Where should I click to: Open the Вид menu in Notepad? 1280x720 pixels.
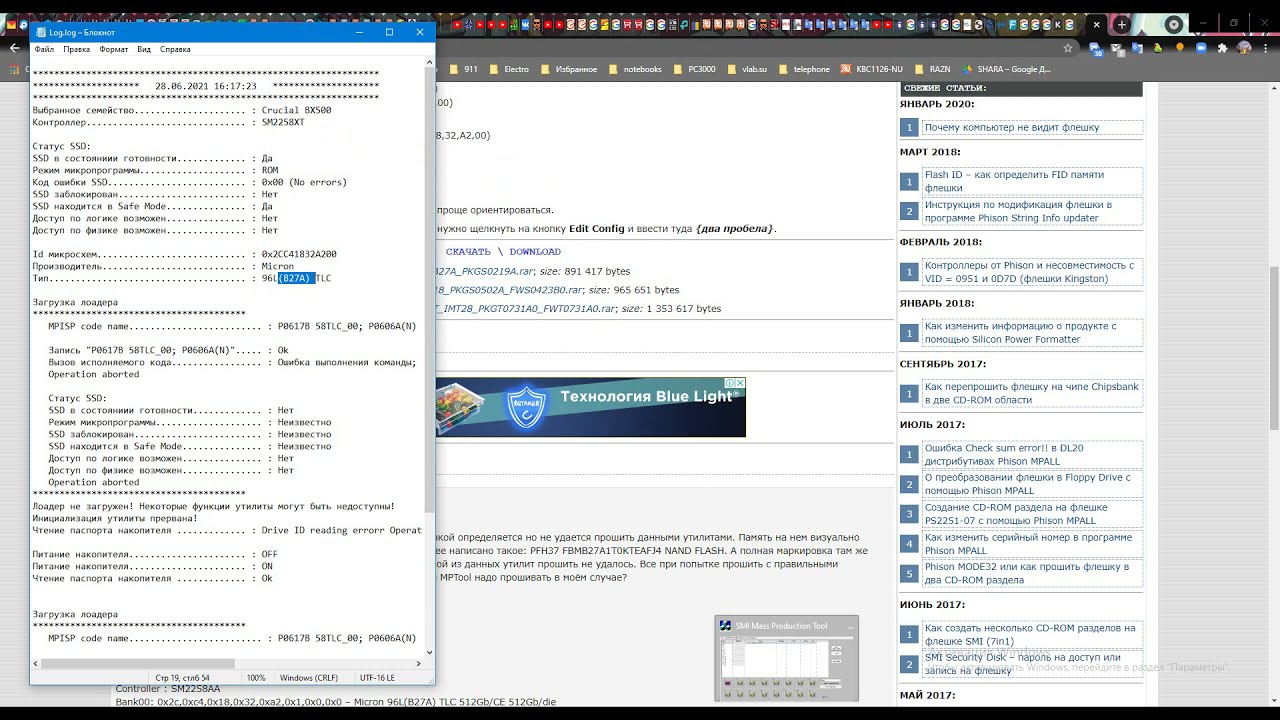[144, 49]
